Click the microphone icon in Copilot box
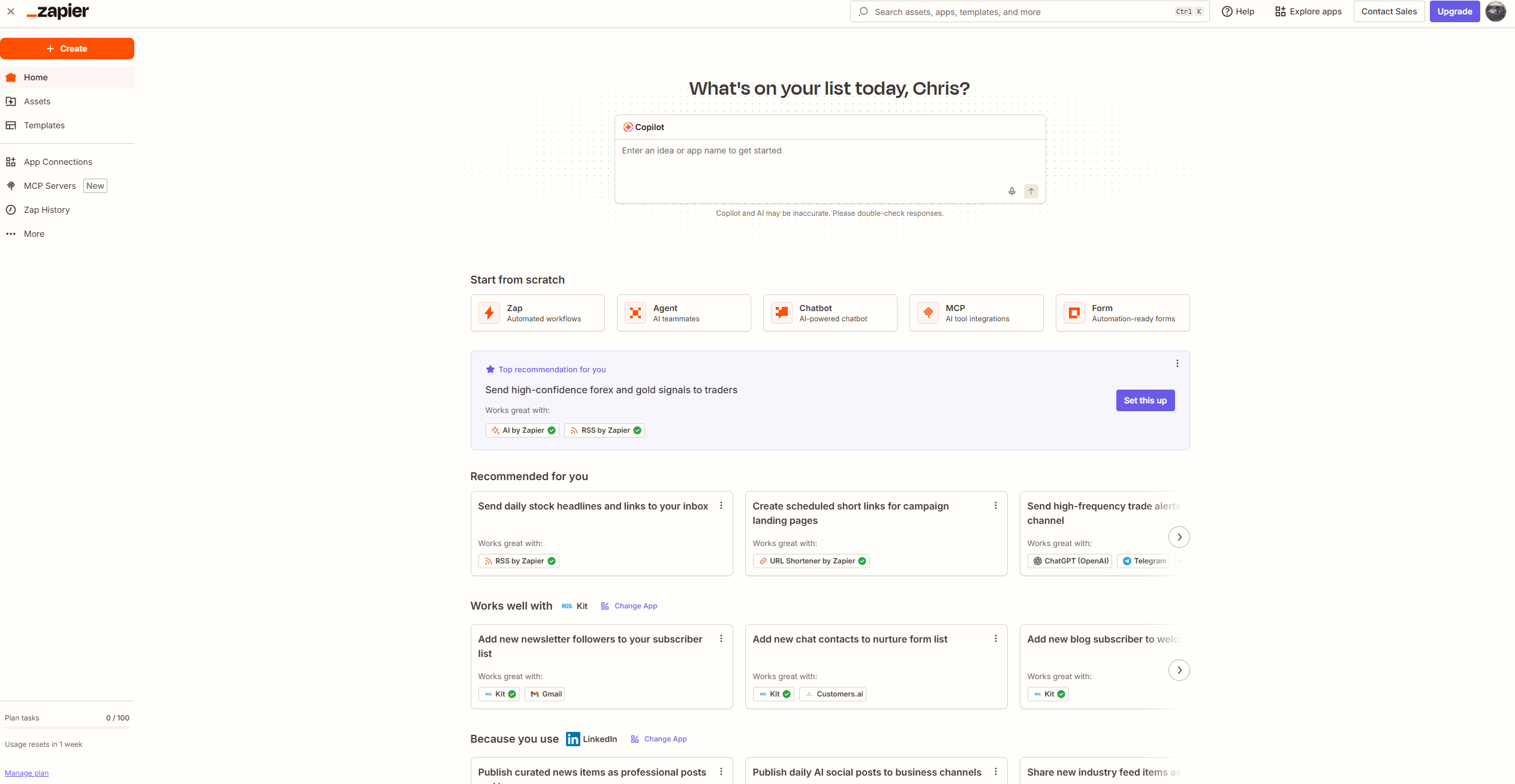The height and width of the screenshot is (784, 1515). [x=1011, y=191]
